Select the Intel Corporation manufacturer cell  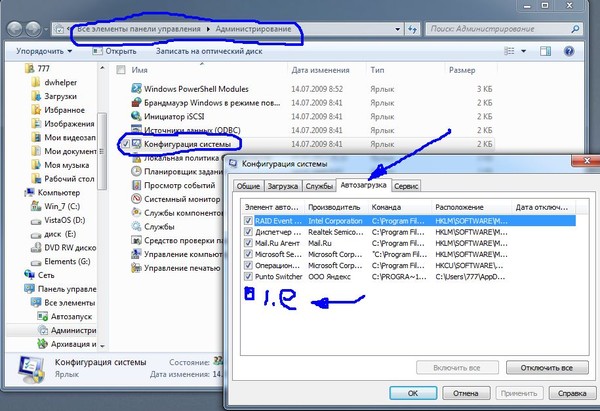[x=335, y=221]
